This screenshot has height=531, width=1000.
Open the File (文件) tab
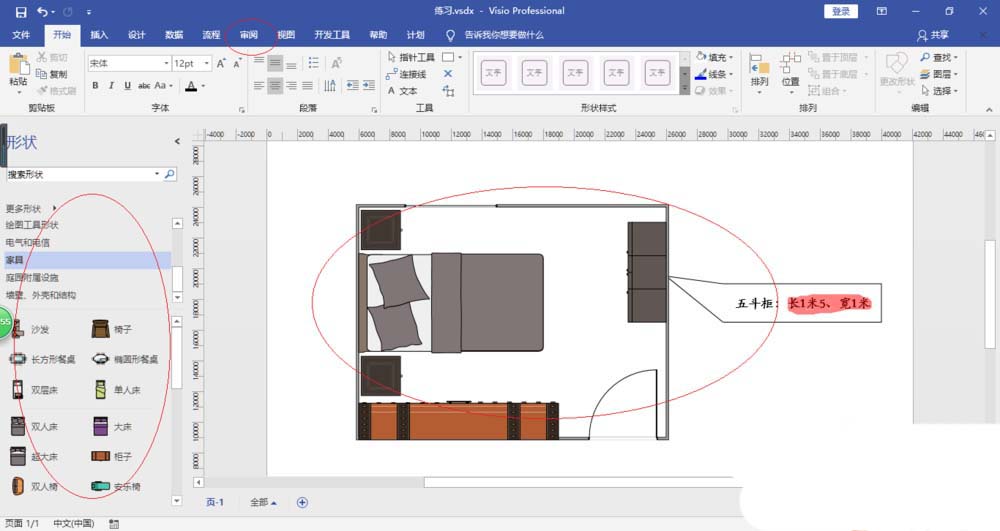pyautogui.click(x=21, y=35)
